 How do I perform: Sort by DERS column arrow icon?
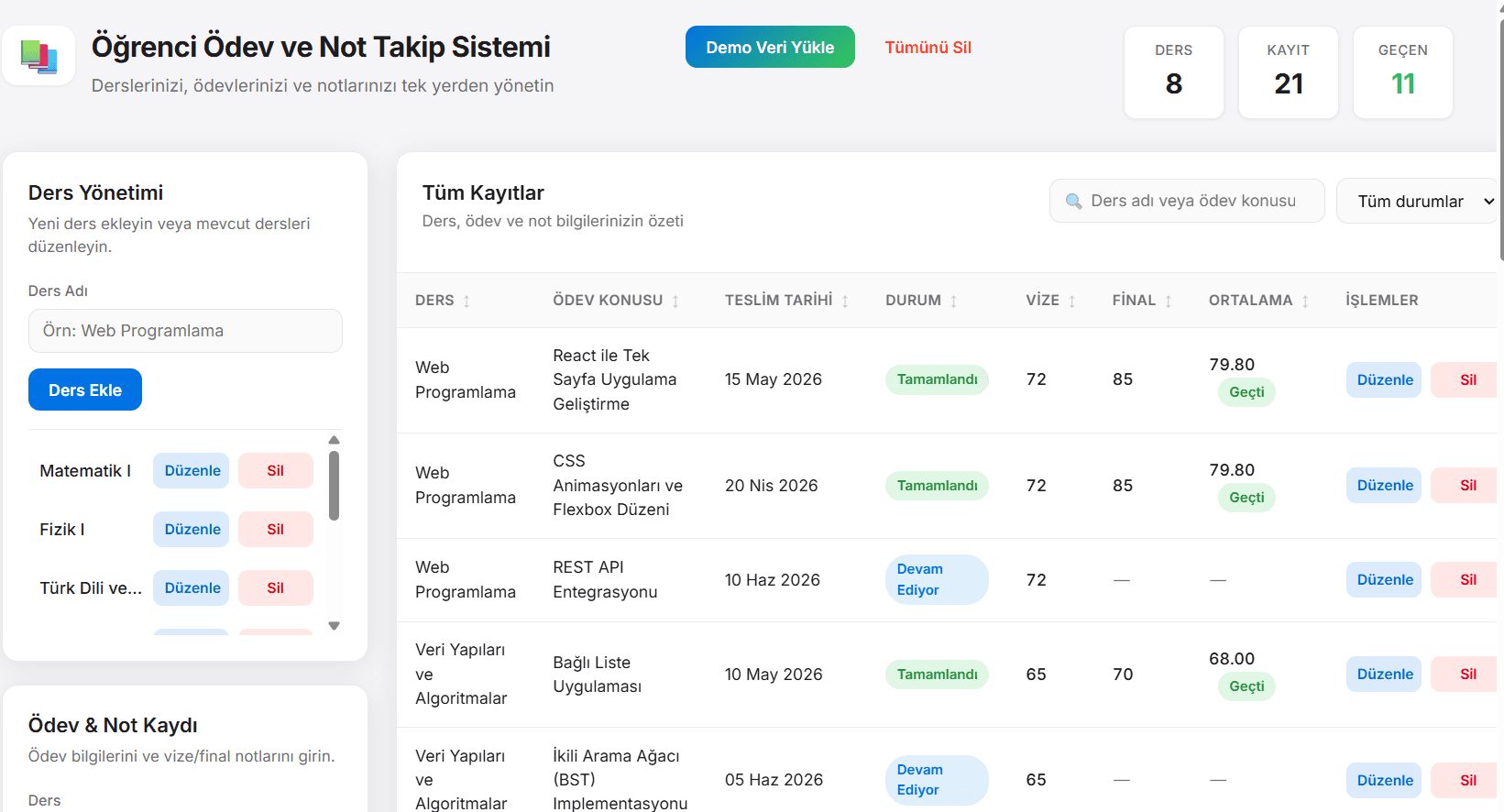click(467, 301)
